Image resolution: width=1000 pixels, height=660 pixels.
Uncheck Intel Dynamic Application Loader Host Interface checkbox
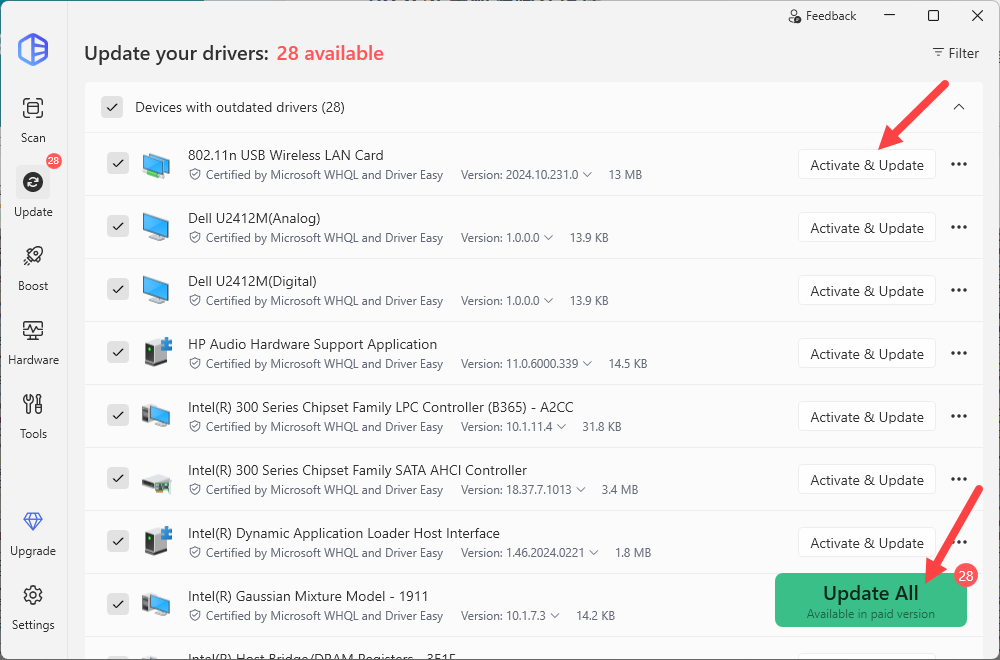[x=118, y=541]
